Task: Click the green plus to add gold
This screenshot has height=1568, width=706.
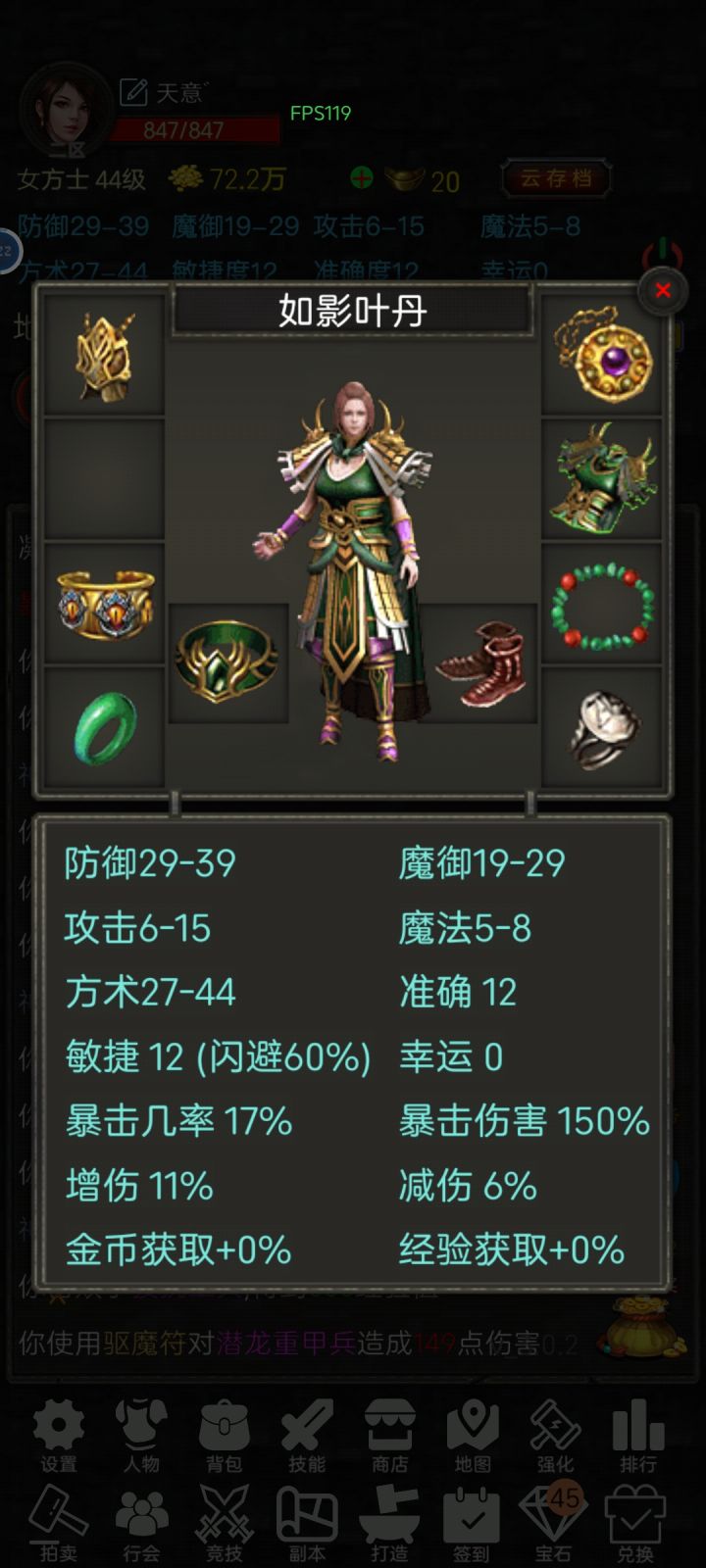Action: point(362,177)
